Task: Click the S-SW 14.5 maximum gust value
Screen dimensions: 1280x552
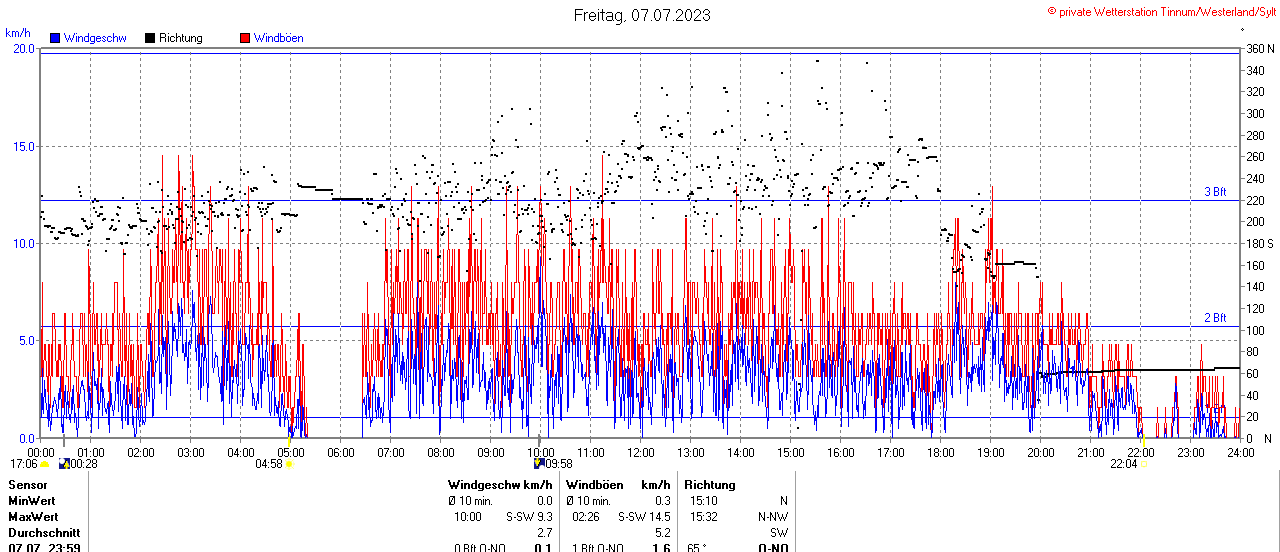Action: pos(644,517)
